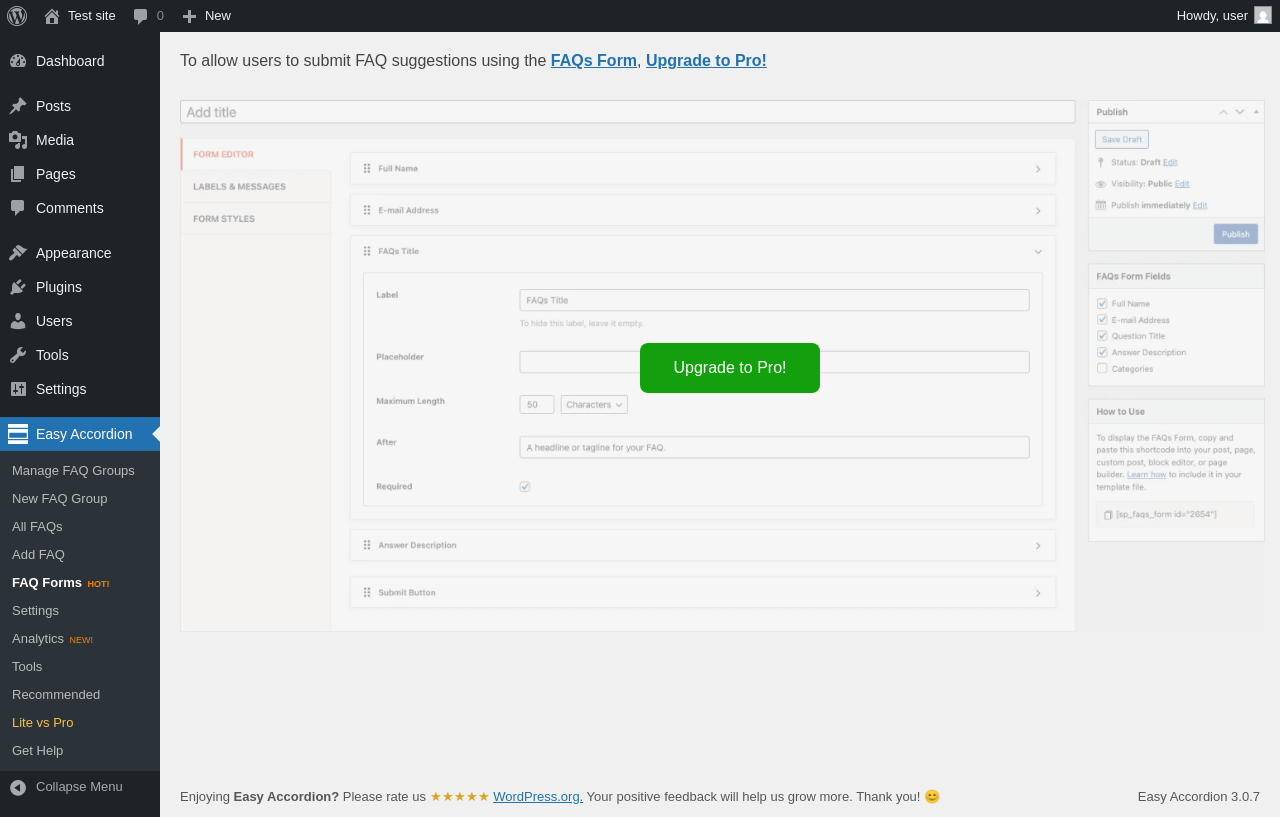The width and height of the screenshot is (1280, 817).
Task: Open Comments via sidebar speech-bubble icon
Action: [x=18, y=208]
